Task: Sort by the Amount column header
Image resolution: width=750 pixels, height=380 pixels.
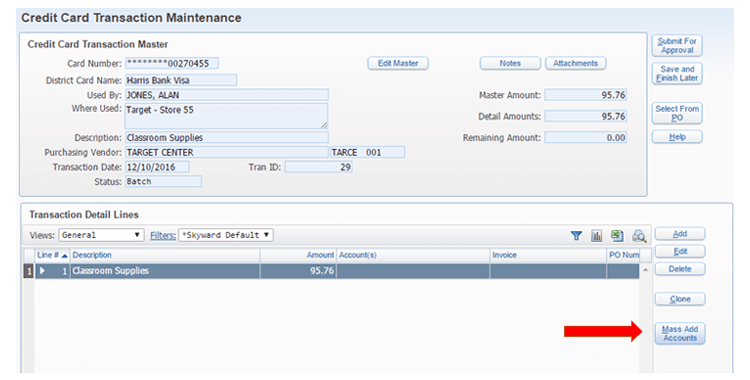Action: pyautogui.click(x=298, y=256)
